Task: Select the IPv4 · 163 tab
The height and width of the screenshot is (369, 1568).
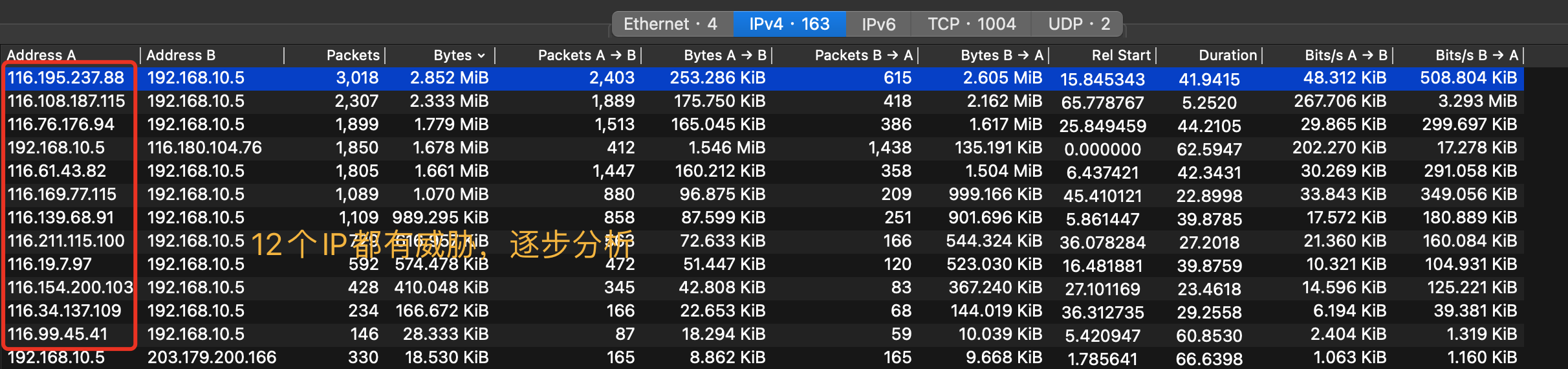Action: [789, 24]
